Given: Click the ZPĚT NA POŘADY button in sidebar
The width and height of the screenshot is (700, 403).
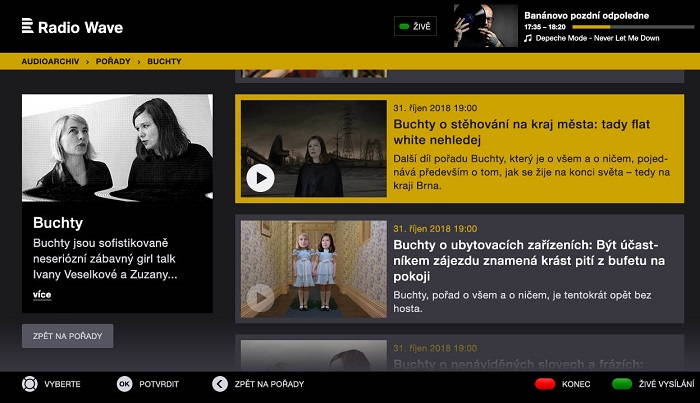Looking at the screenshot, I should 68,336.
